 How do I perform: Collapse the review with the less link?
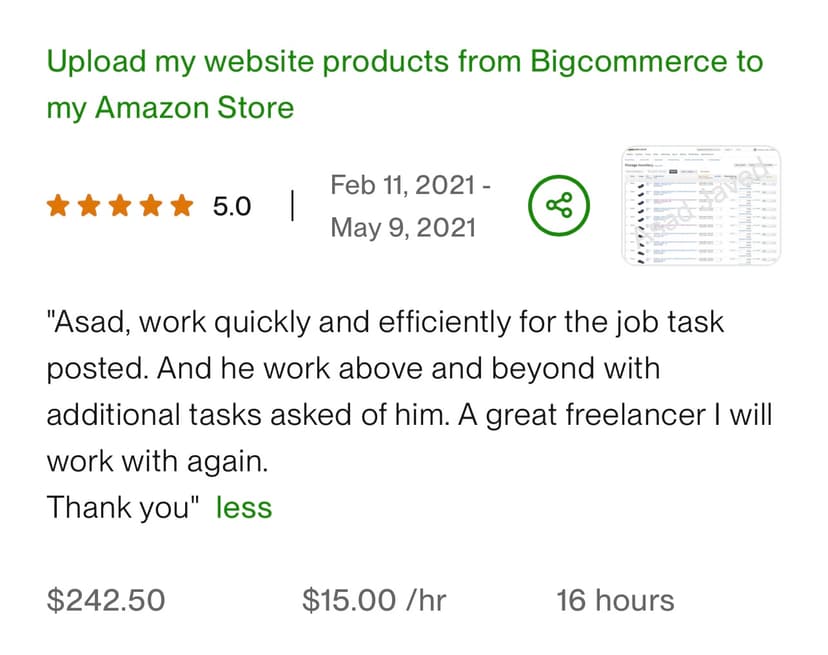point(244,507)
